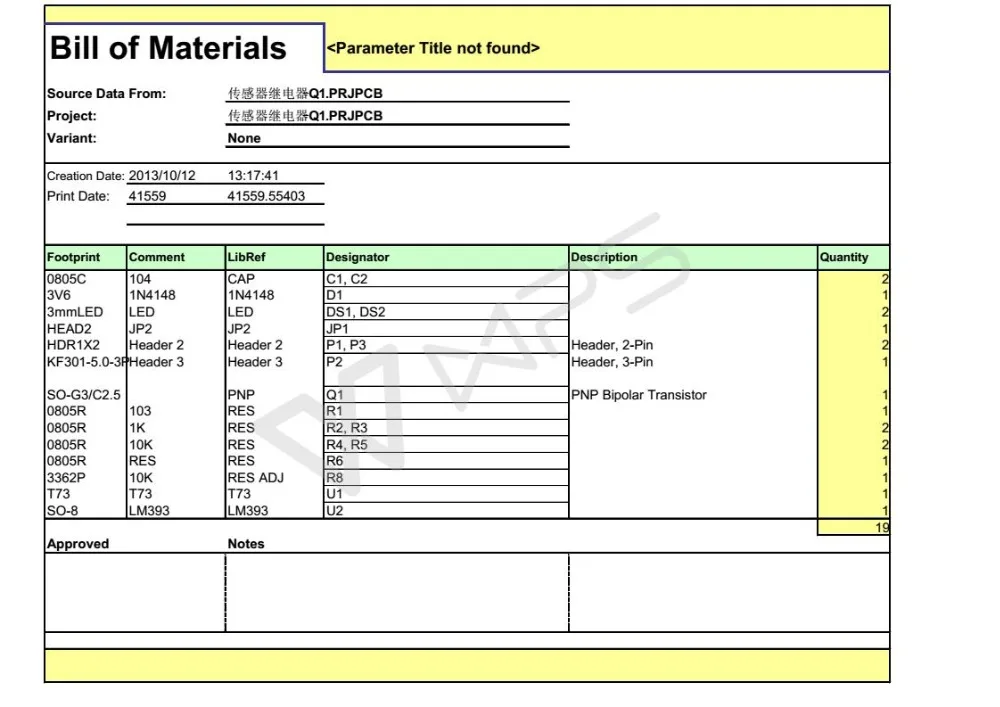Click the 'Approved' label
Screen dimensions: 1000x707
[x=78, y=544]
